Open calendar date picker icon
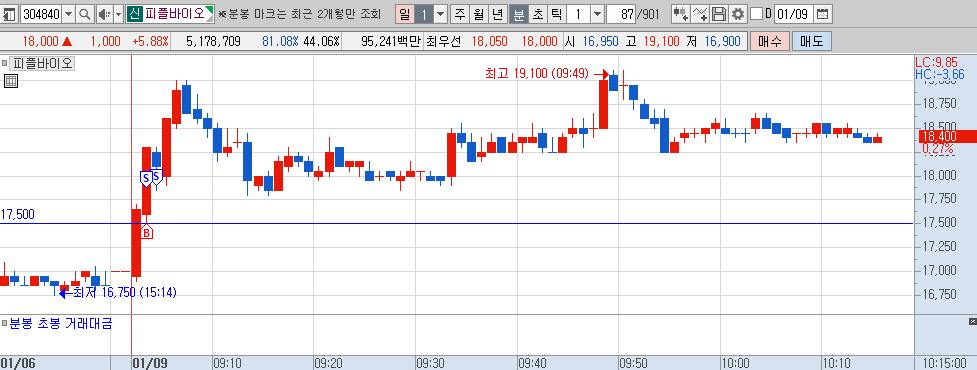 coord(822,14)
